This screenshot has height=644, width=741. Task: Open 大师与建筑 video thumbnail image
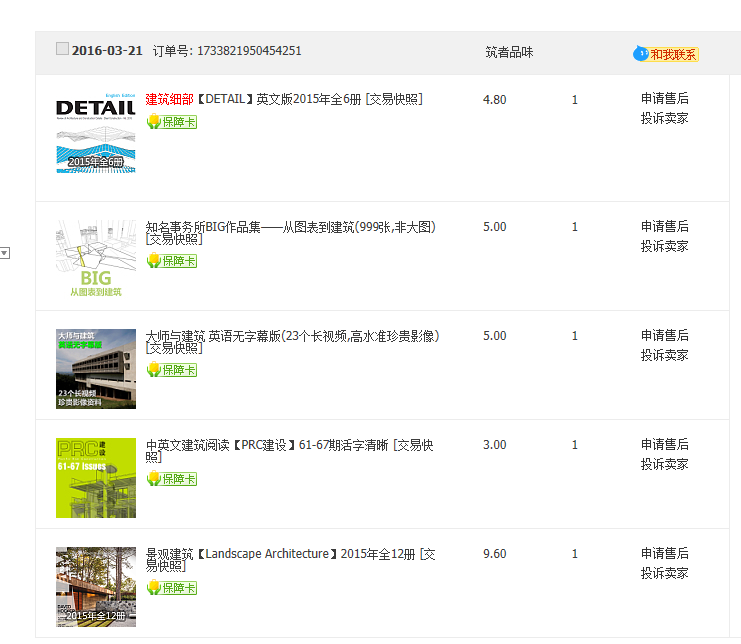tap(96, 369)
